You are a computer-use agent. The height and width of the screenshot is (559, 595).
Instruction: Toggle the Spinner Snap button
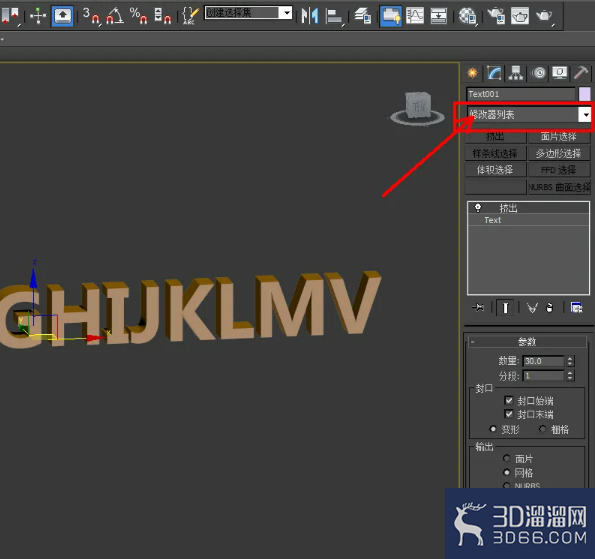[x=162, y=16]
